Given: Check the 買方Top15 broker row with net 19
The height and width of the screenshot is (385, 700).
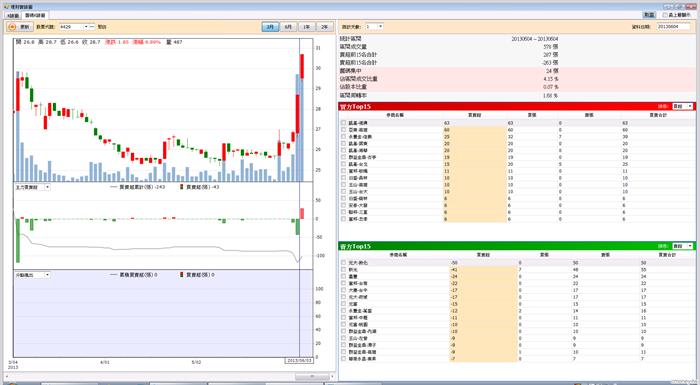Looking at the screenshot, I should [343, 157].
